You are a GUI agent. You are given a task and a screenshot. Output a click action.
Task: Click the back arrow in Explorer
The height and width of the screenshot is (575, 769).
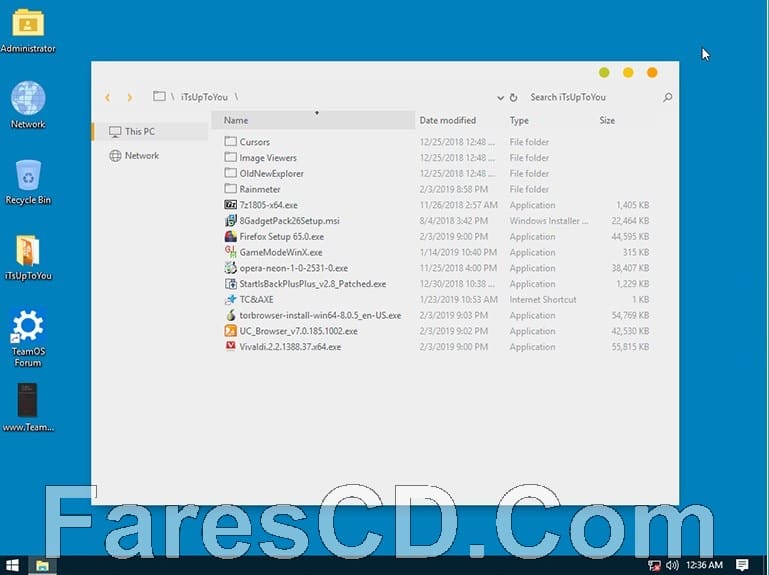tap(107, 98)
